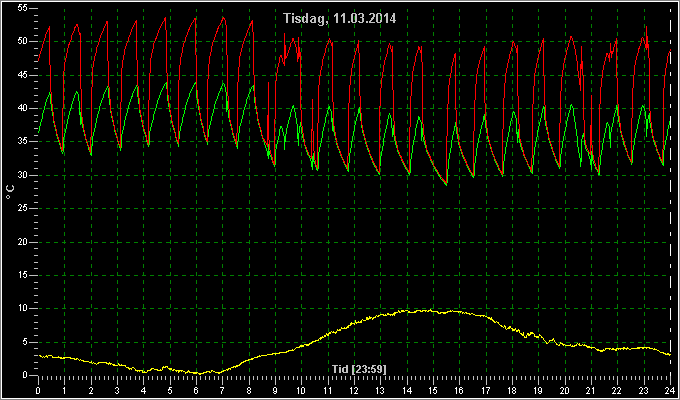Viewport: 680px width, 400px height.
Task: Select hour 6 on the time axis
Action: (196, 390)
